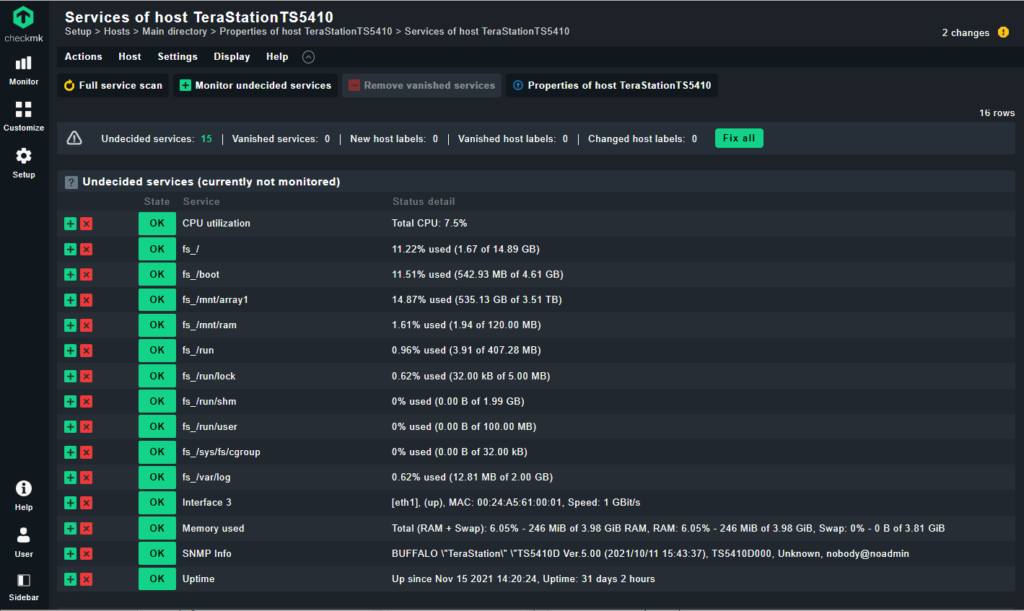
Task: Add fs_/sys/fs/cgroup service to monitoring
Action: (70, 452)
